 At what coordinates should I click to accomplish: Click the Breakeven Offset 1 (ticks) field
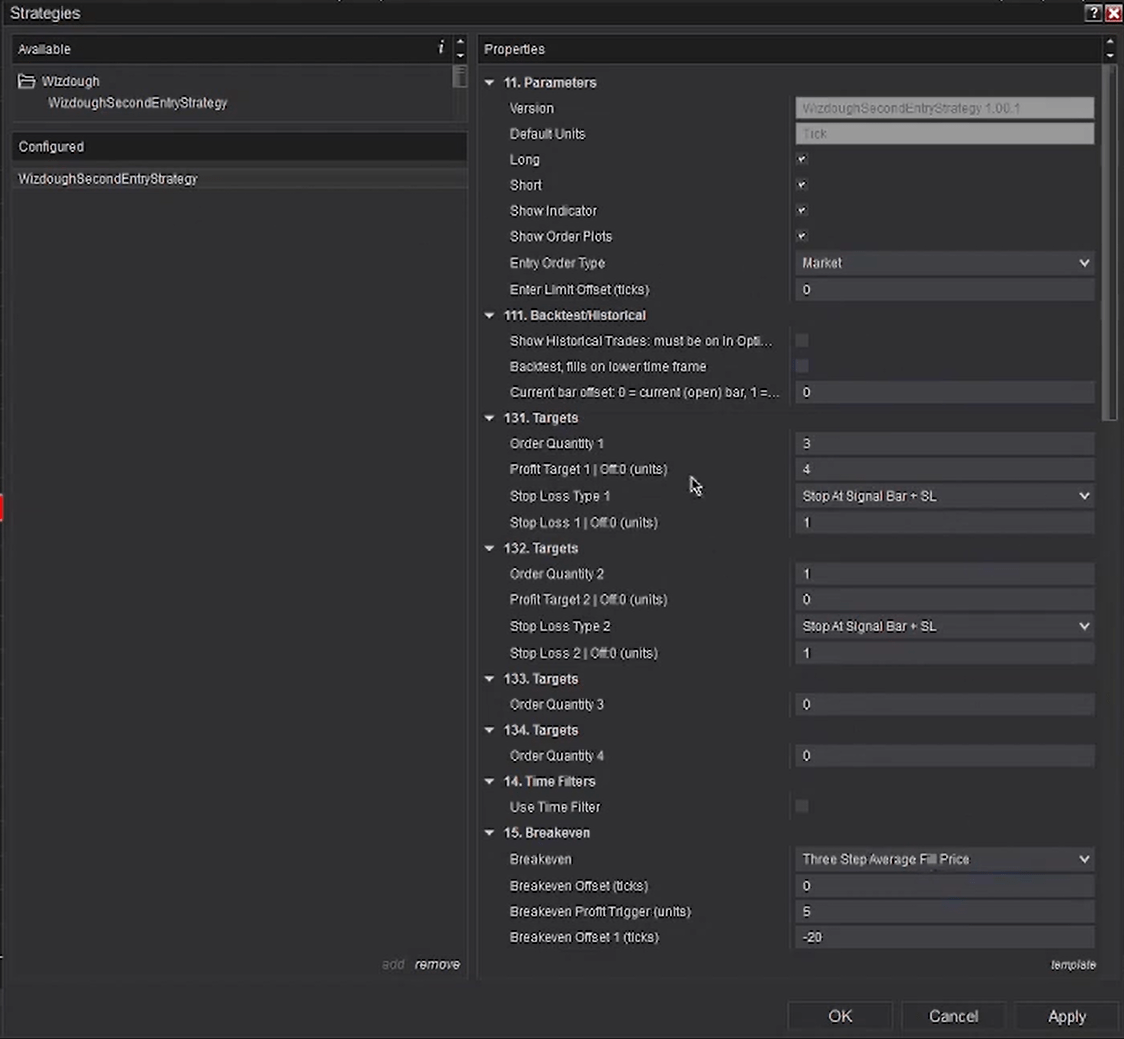pyautogui.click(x=945, y=937)
